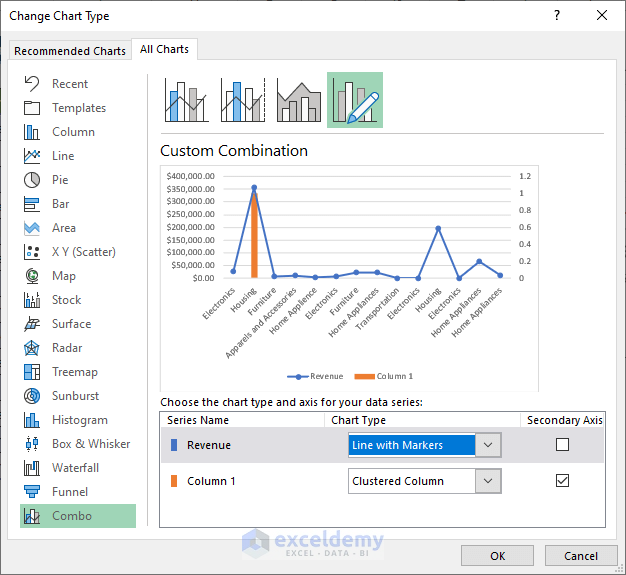
Task: Select the Area chart icon
Action: point(32,228)
